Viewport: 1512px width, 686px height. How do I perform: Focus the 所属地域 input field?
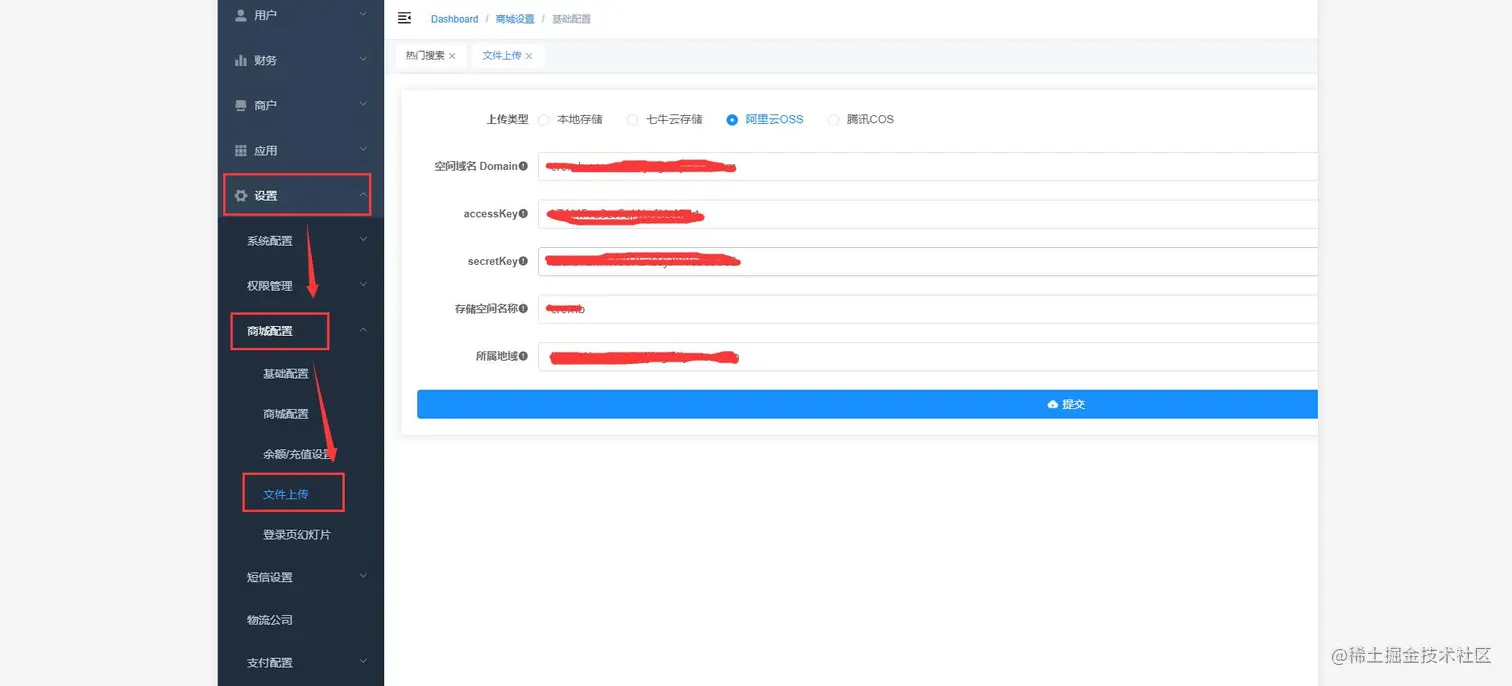[x=928, y=356]
